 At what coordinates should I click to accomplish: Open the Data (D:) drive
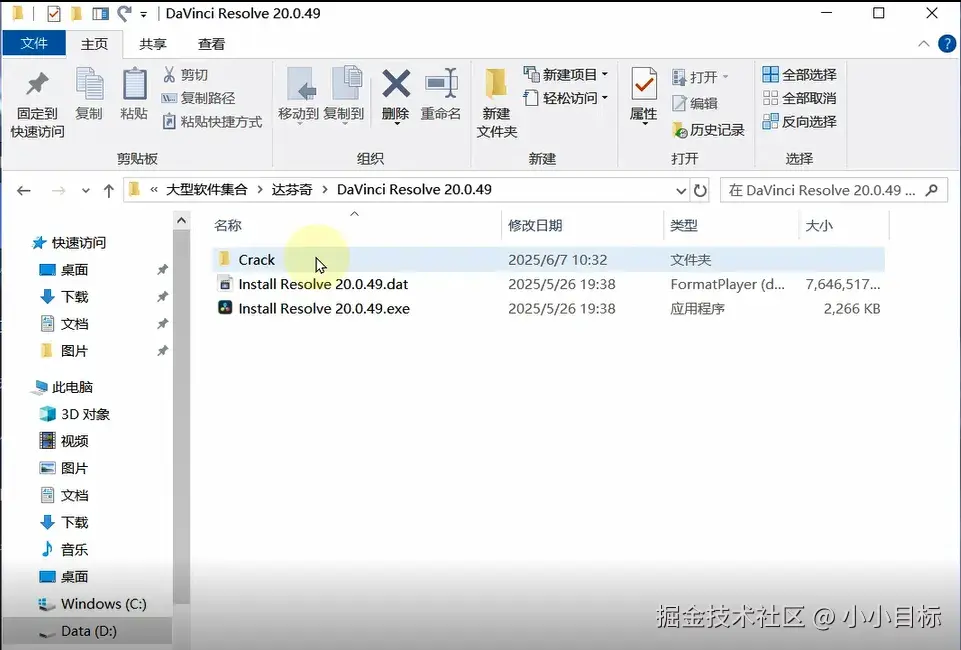(88, 631)
